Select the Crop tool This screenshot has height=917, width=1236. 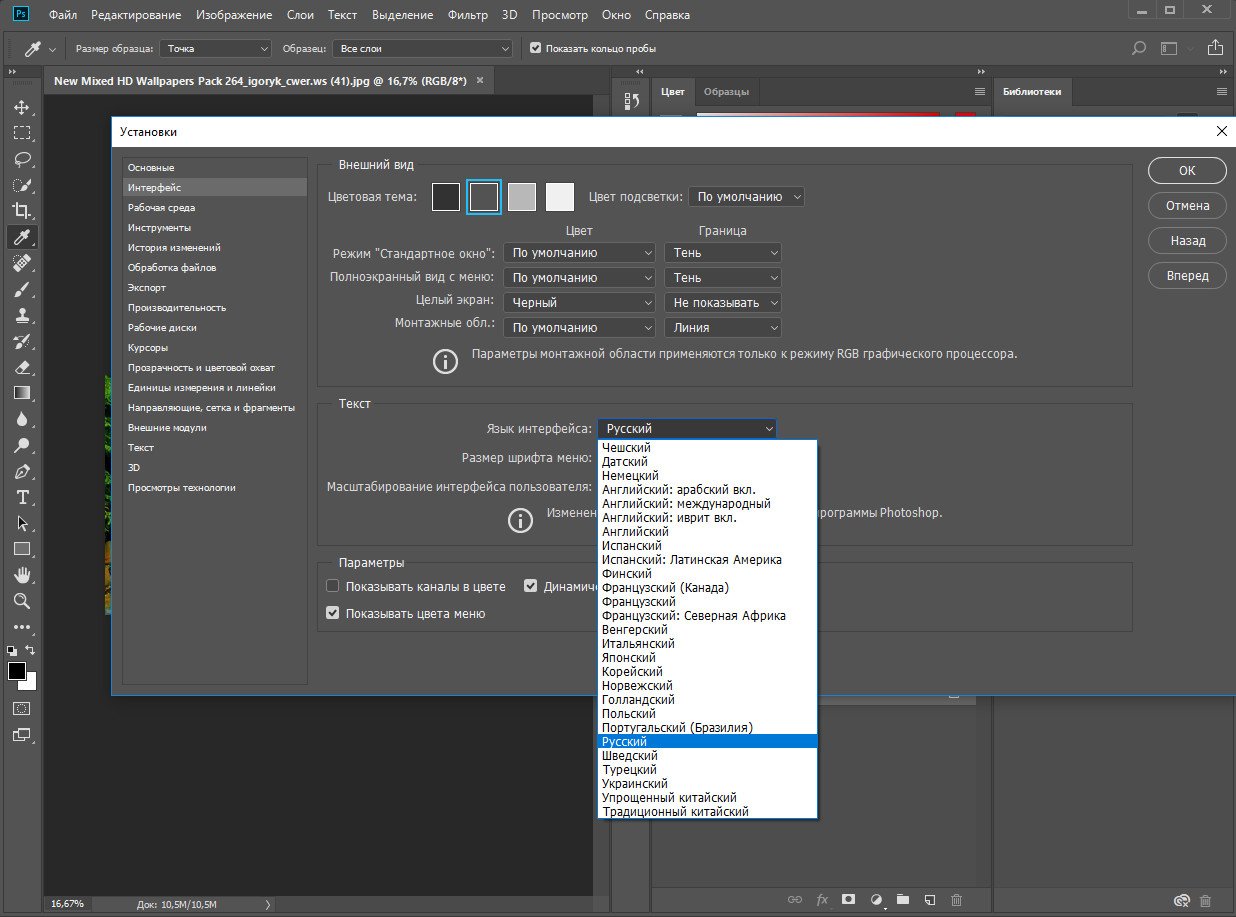coord(21,211)
